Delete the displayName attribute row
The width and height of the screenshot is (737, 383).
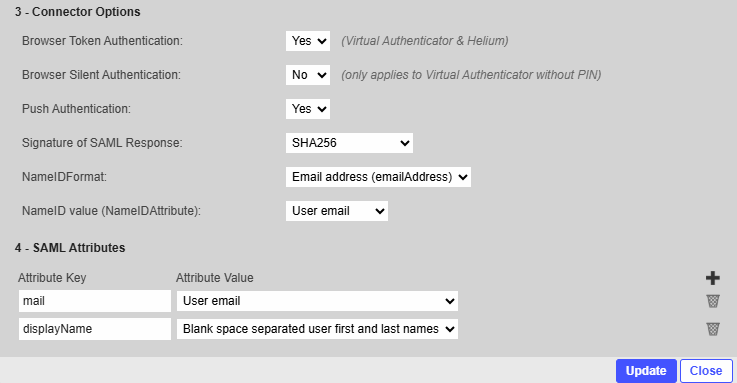tap(713, 329)
